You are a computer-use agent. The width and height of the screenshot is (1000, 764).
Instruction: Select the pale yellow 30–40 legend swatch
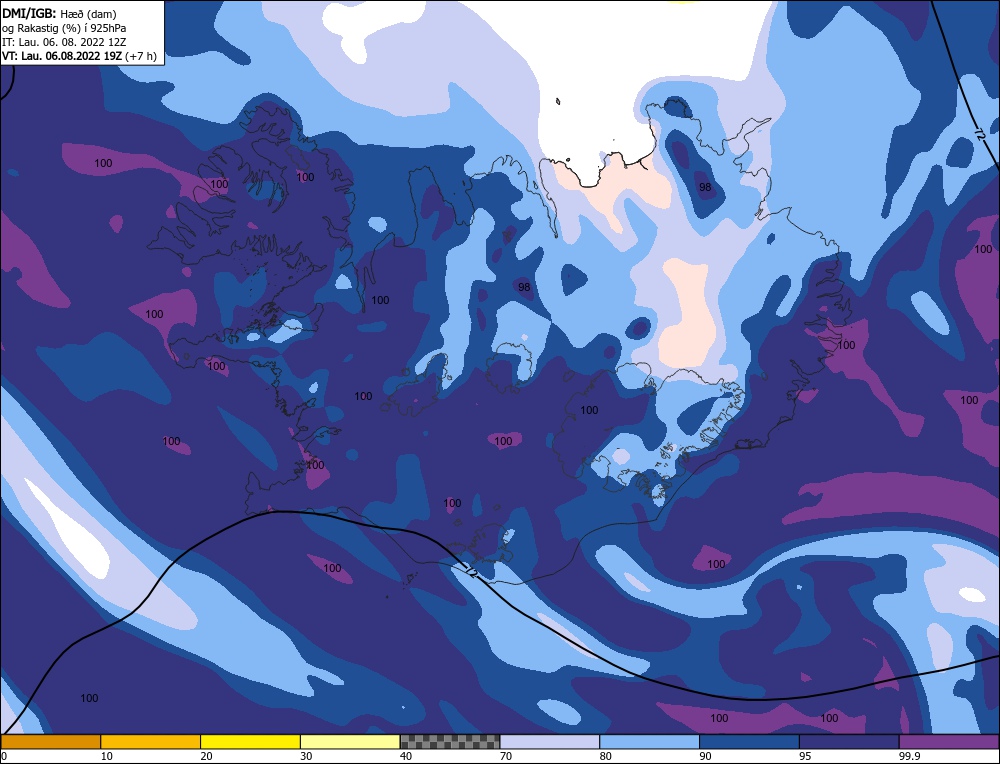pyautogui.click(x=350, y=742)
